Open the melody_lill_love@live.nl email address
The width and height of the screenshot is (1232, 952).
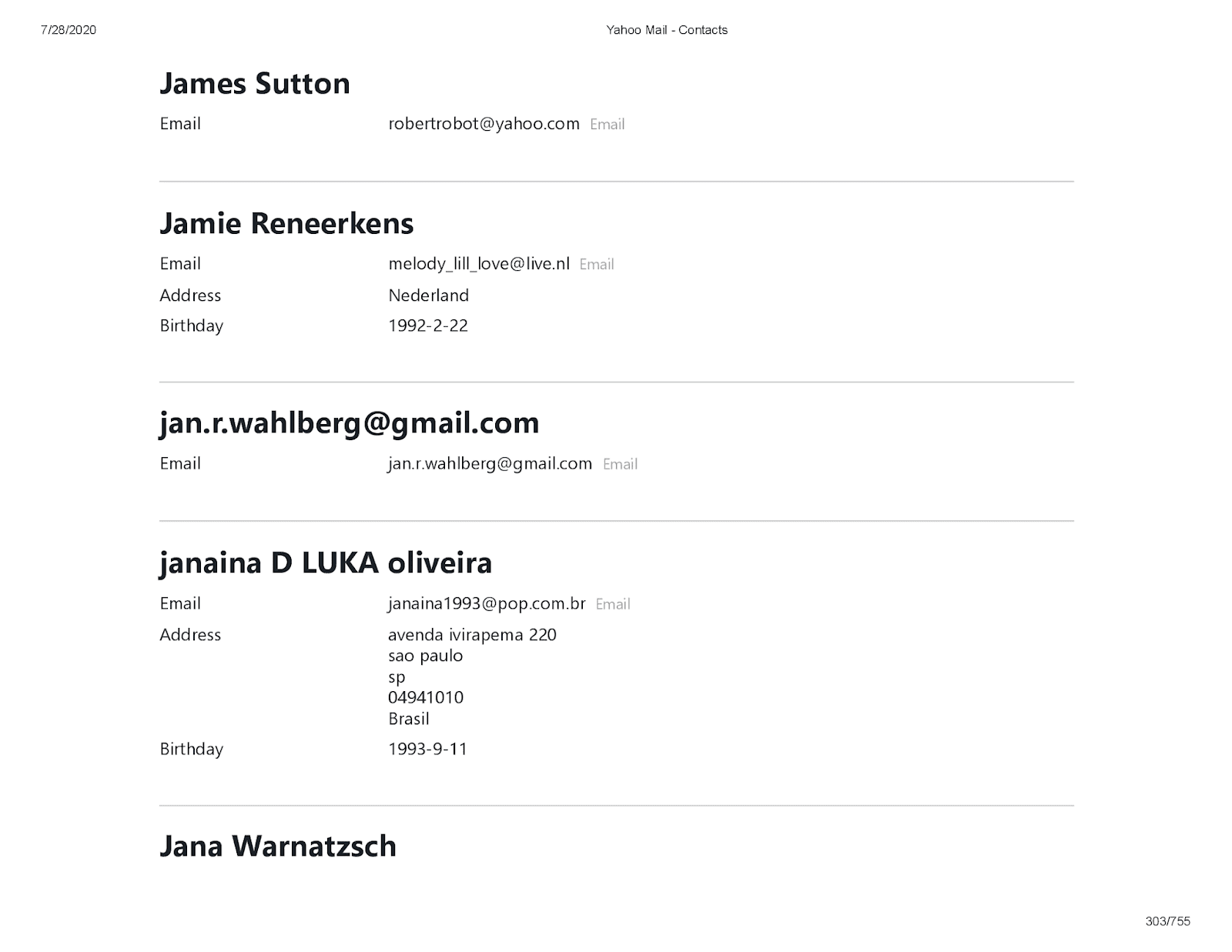[x=479, y=264]
